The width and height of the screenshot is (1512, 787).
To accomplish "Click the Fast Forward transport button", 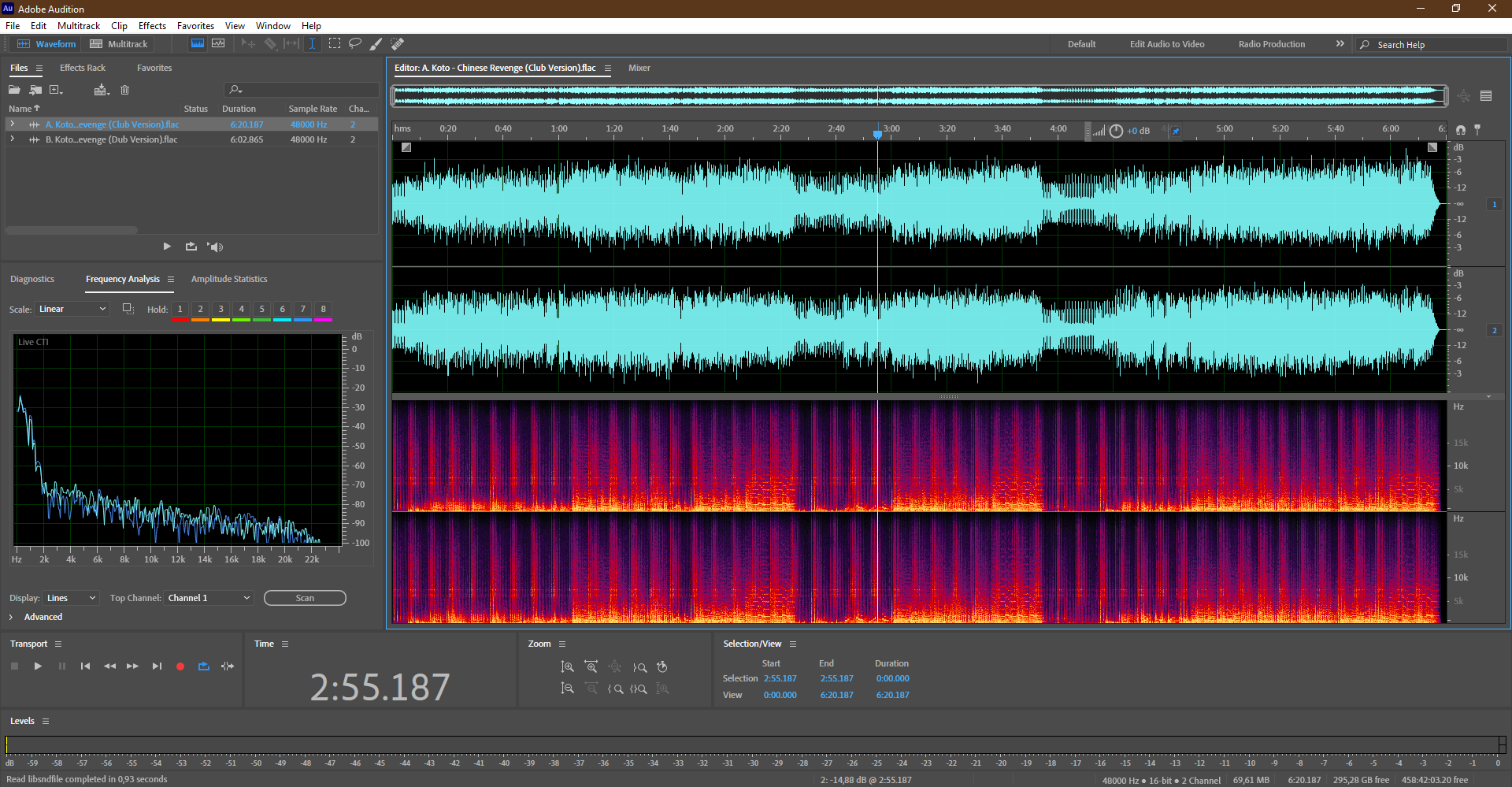I will click(132, 666).
